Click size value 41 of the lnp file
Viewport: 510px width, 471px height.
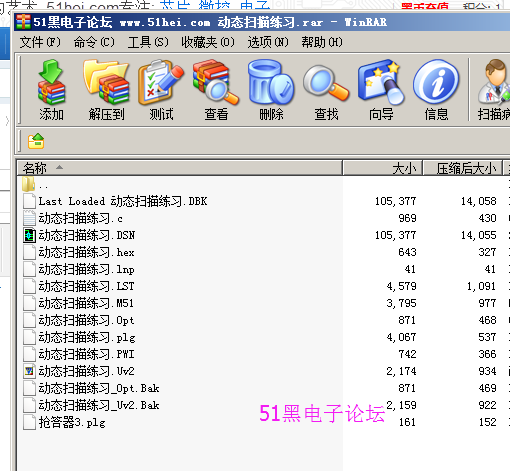[x=410, y=269]
